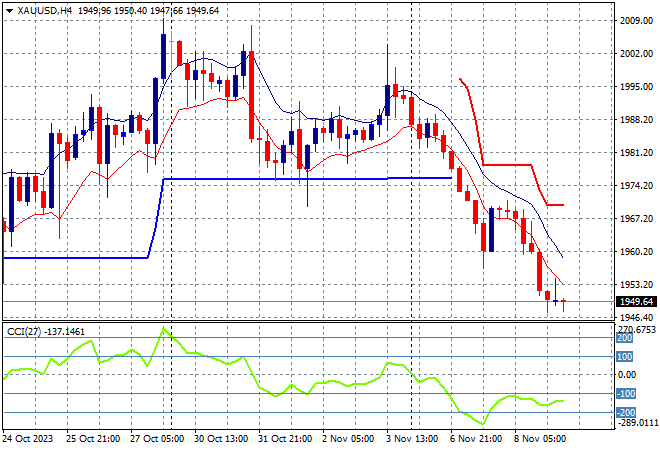
Task: Click the dropdown triangle beside XAUUSD,H4
Action: click(x=9, y=10)
